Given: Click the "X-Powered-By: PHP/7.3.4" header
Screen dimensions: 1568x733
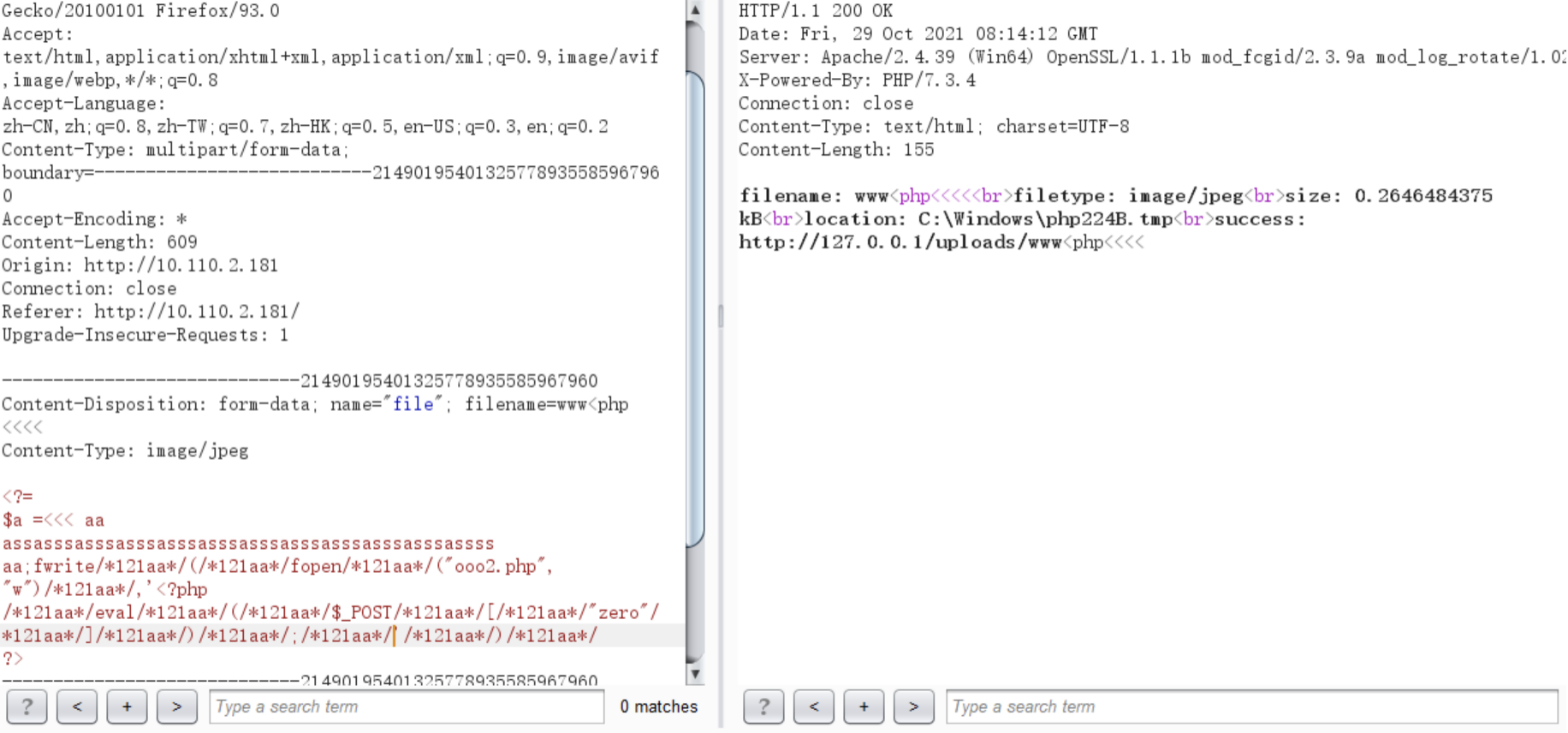Looking at the screenshot, I should coord(857,80).
